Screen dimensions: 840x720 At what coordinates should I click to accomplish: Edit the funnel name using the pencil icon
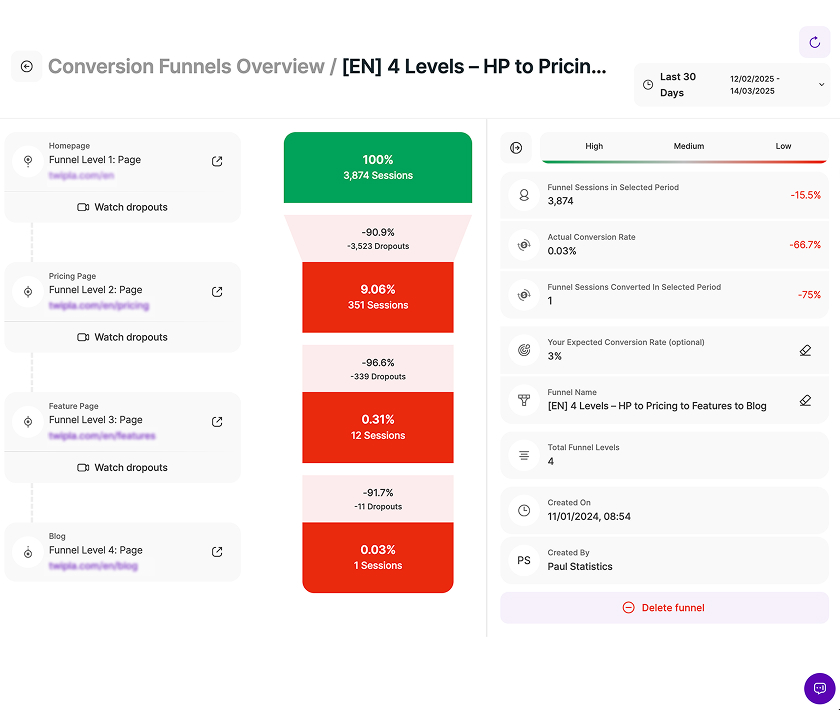(805, 399)
